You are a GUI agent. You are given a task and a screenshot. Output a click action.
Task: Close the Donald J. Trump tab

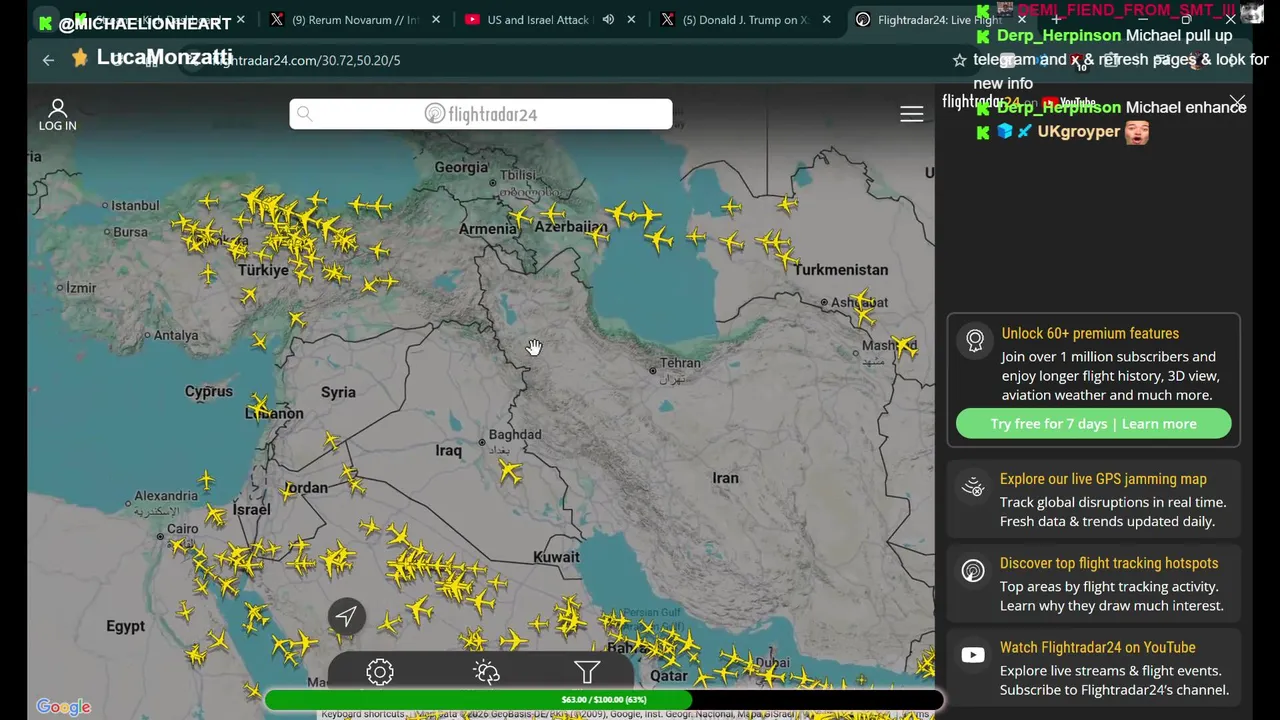tap(826, 19)
